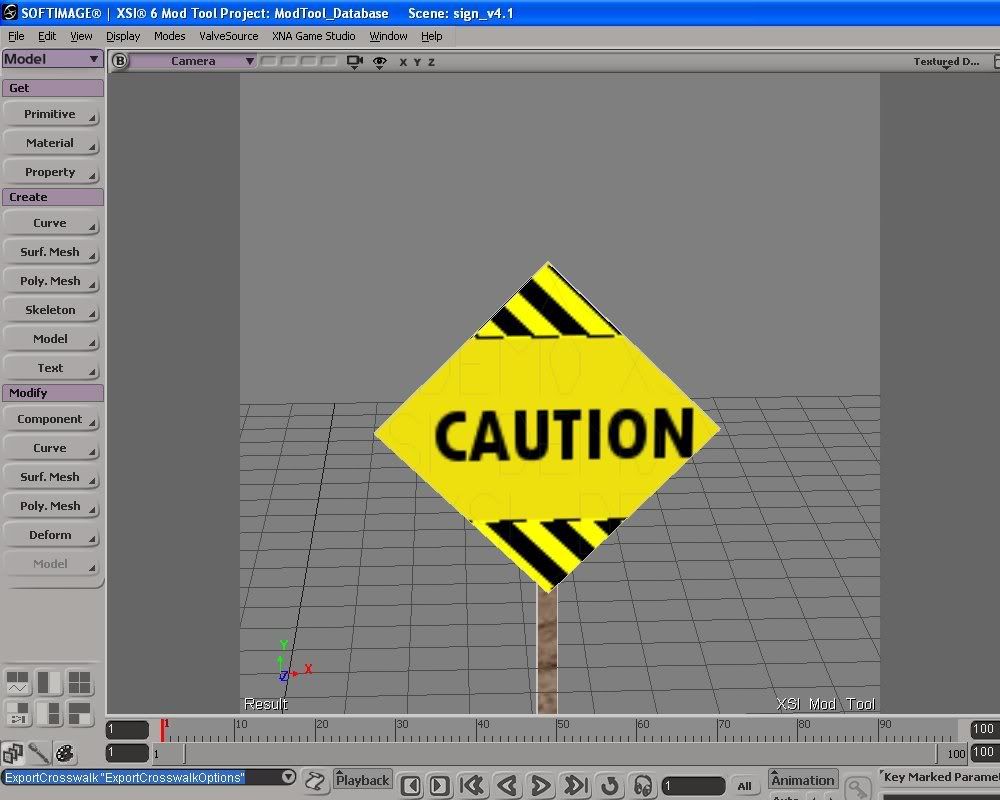Open the Animation menu button
This screenshot has width=1000, height=800.
click(803, 780)
